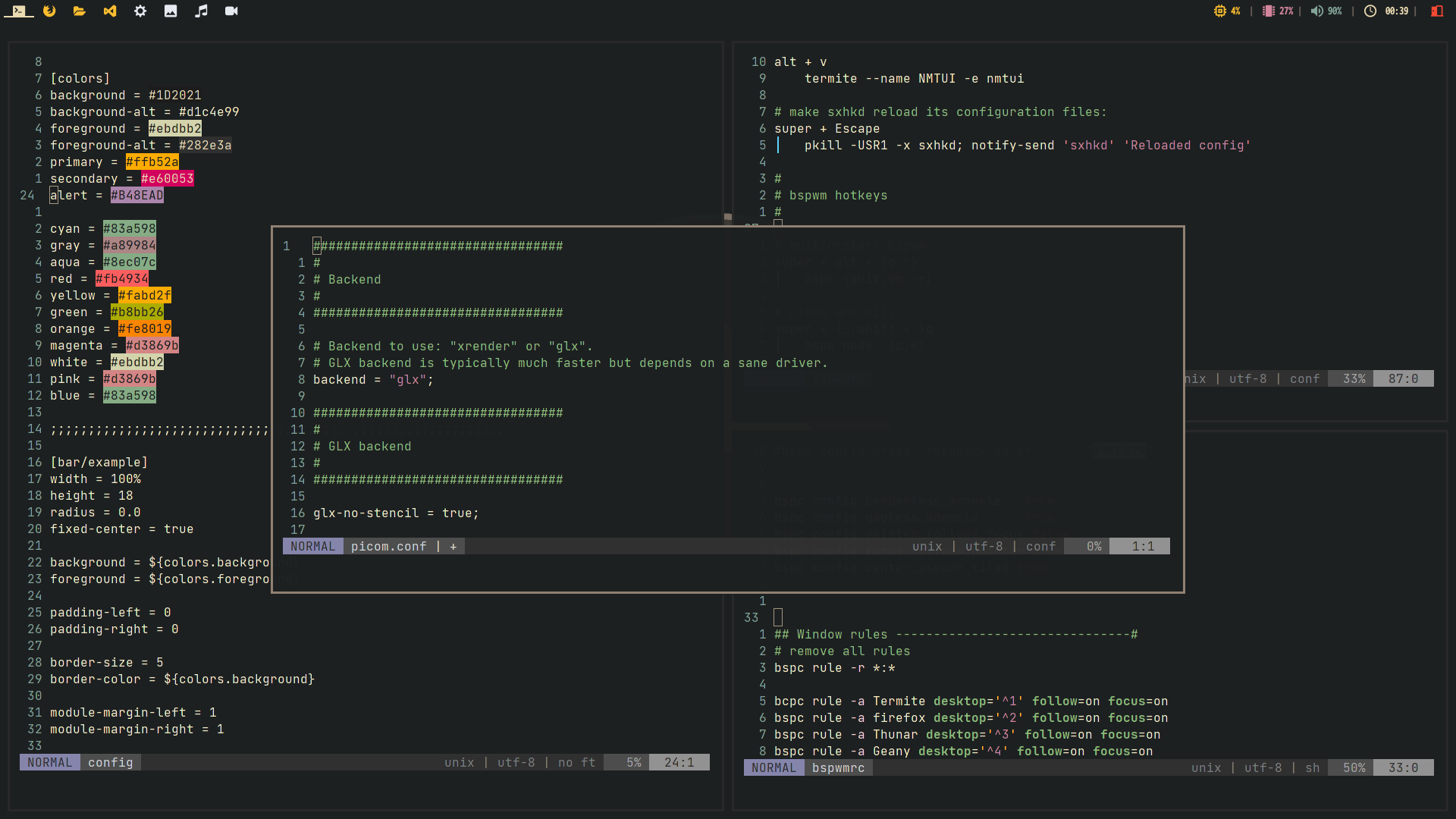Click the 00:39 time display
The image size is (1456, 819).
pos(1397,11)
